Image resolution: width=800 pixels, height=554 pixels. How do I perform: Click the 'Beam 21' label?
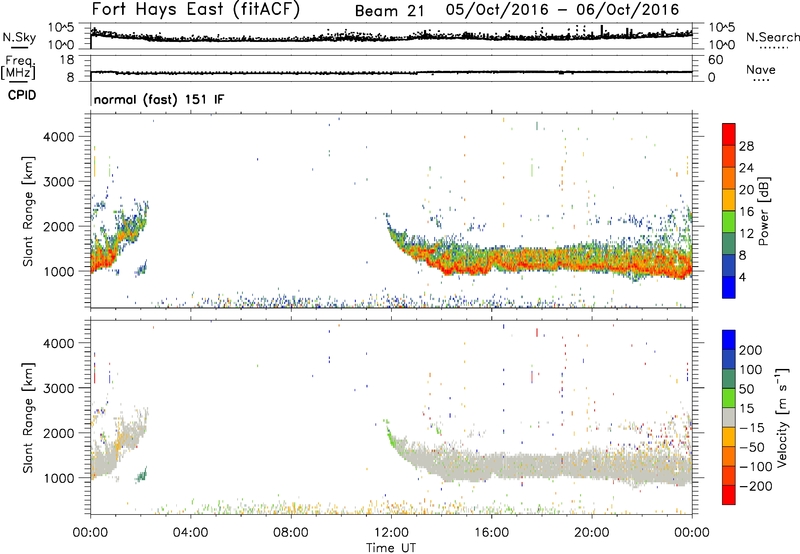pyautogui.click(x=389, y=11)
